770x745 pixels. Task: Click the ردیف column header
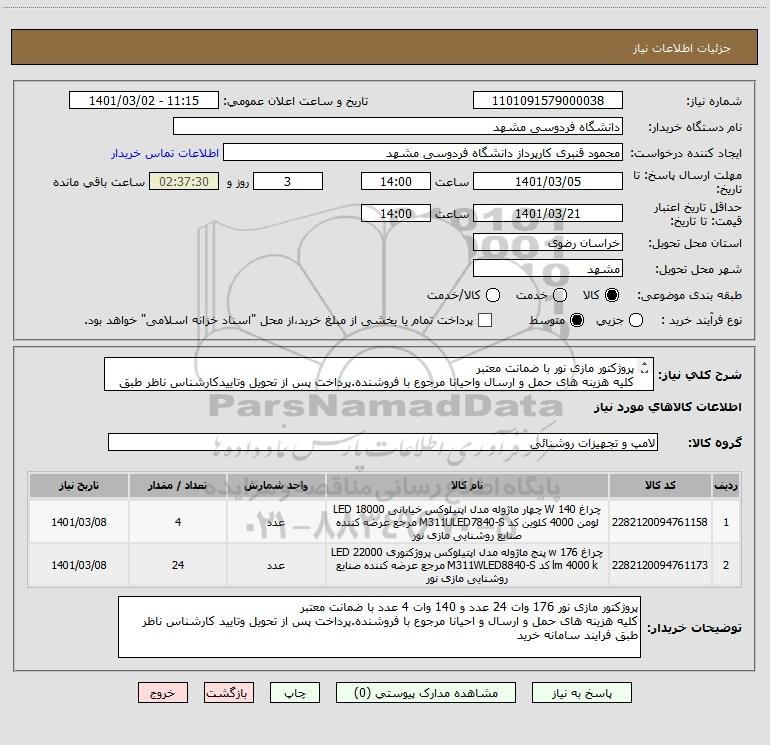726,486
